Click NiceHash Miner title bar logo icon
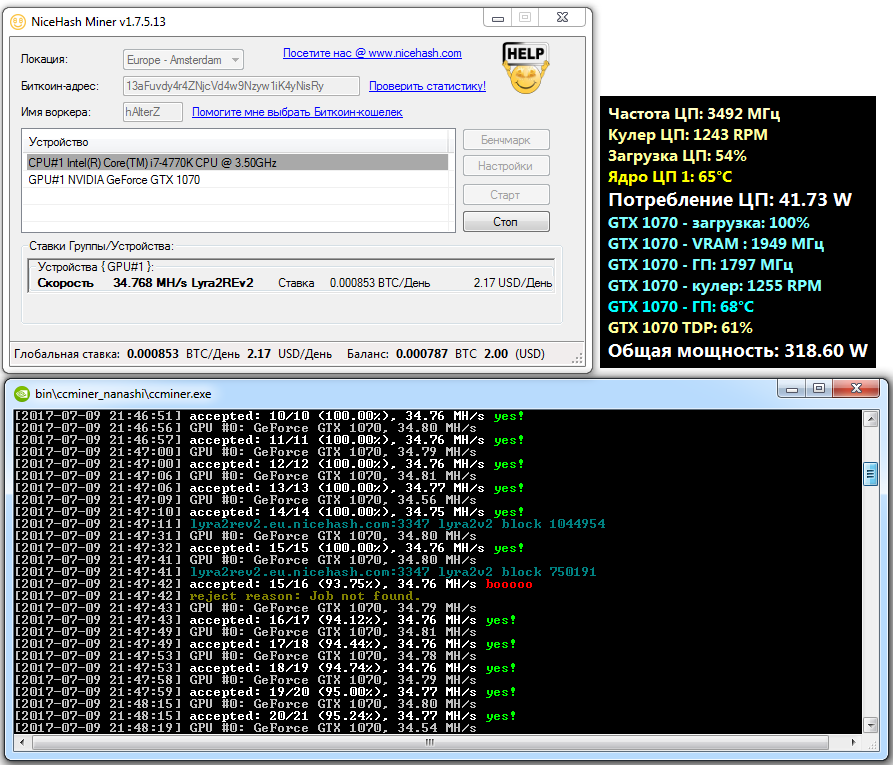The image size is (893, 765). pos(18,22)
